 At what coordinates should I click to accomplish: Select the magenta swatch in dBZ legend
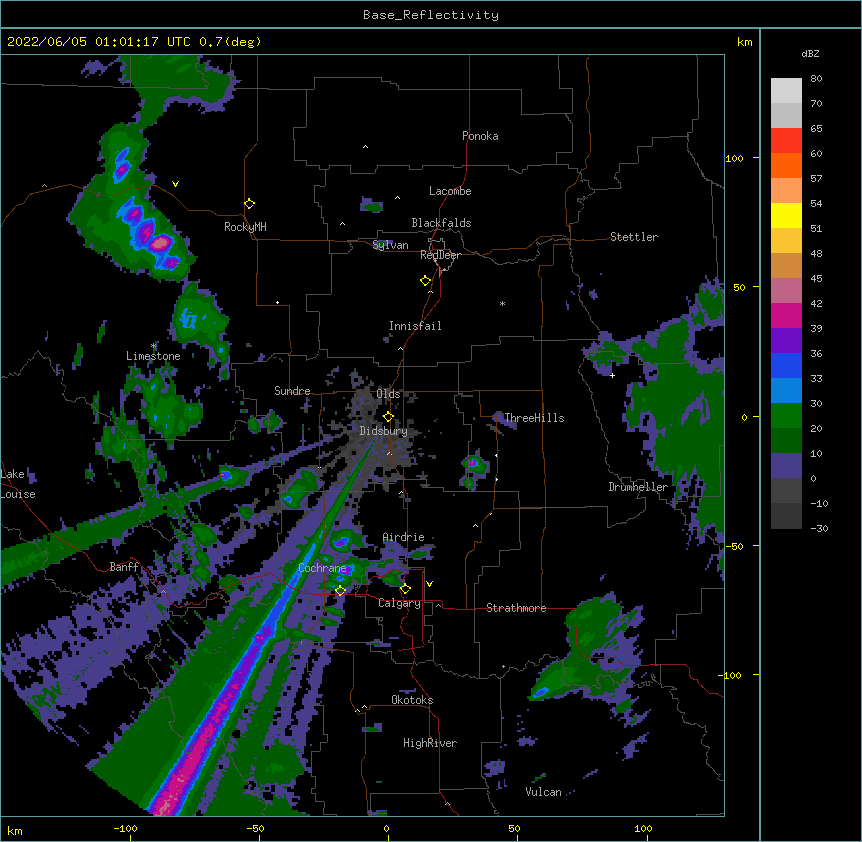pyautogui.click(x=786, y=315)
